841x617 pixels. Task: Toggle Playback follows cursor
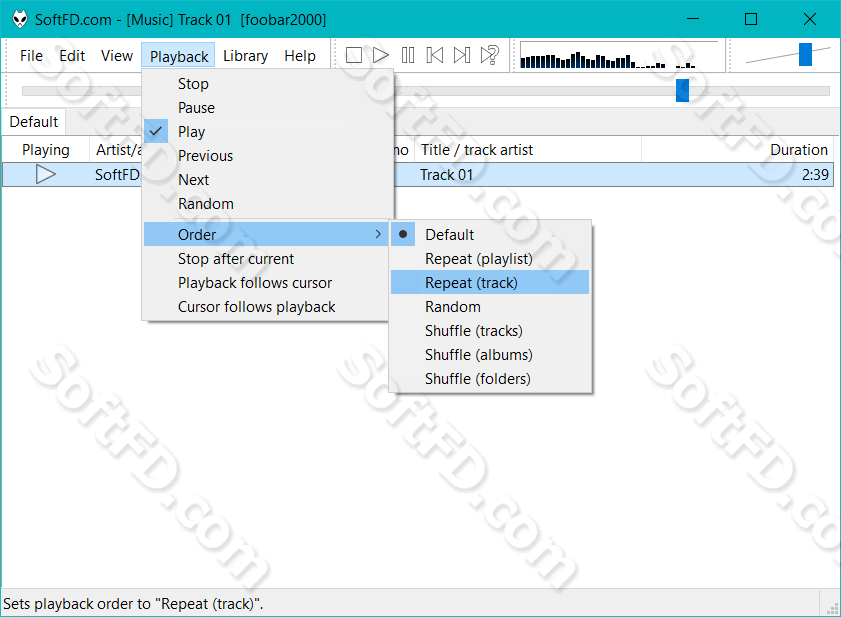pyautogui.click(x=266, y=283)
